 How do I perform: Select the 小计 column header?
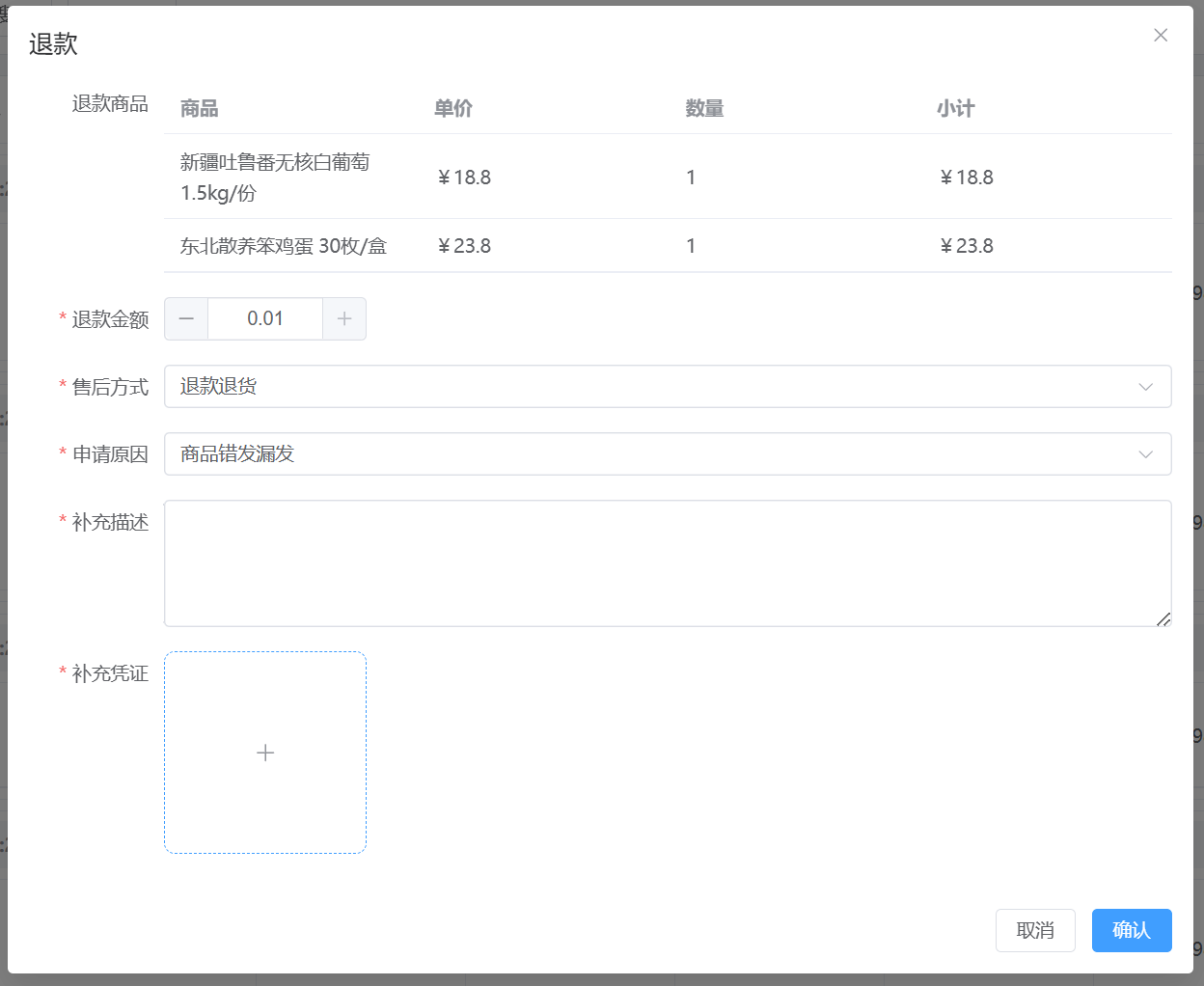coord(955,109)
